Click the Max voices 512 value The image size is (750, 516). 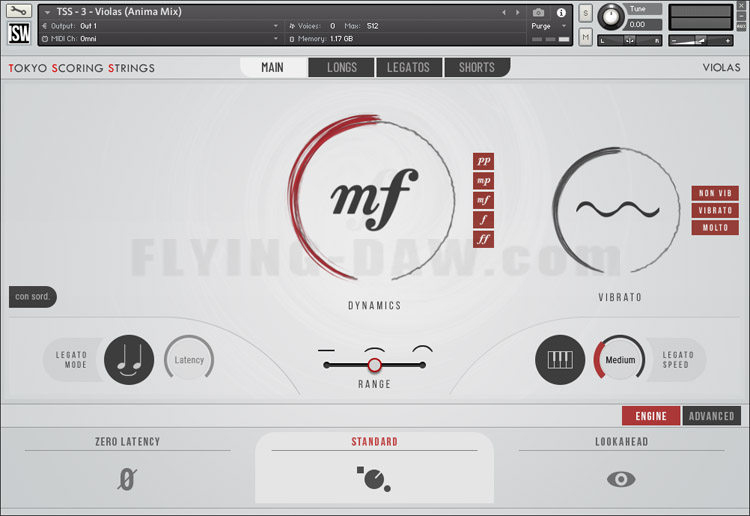coord(373,26)
